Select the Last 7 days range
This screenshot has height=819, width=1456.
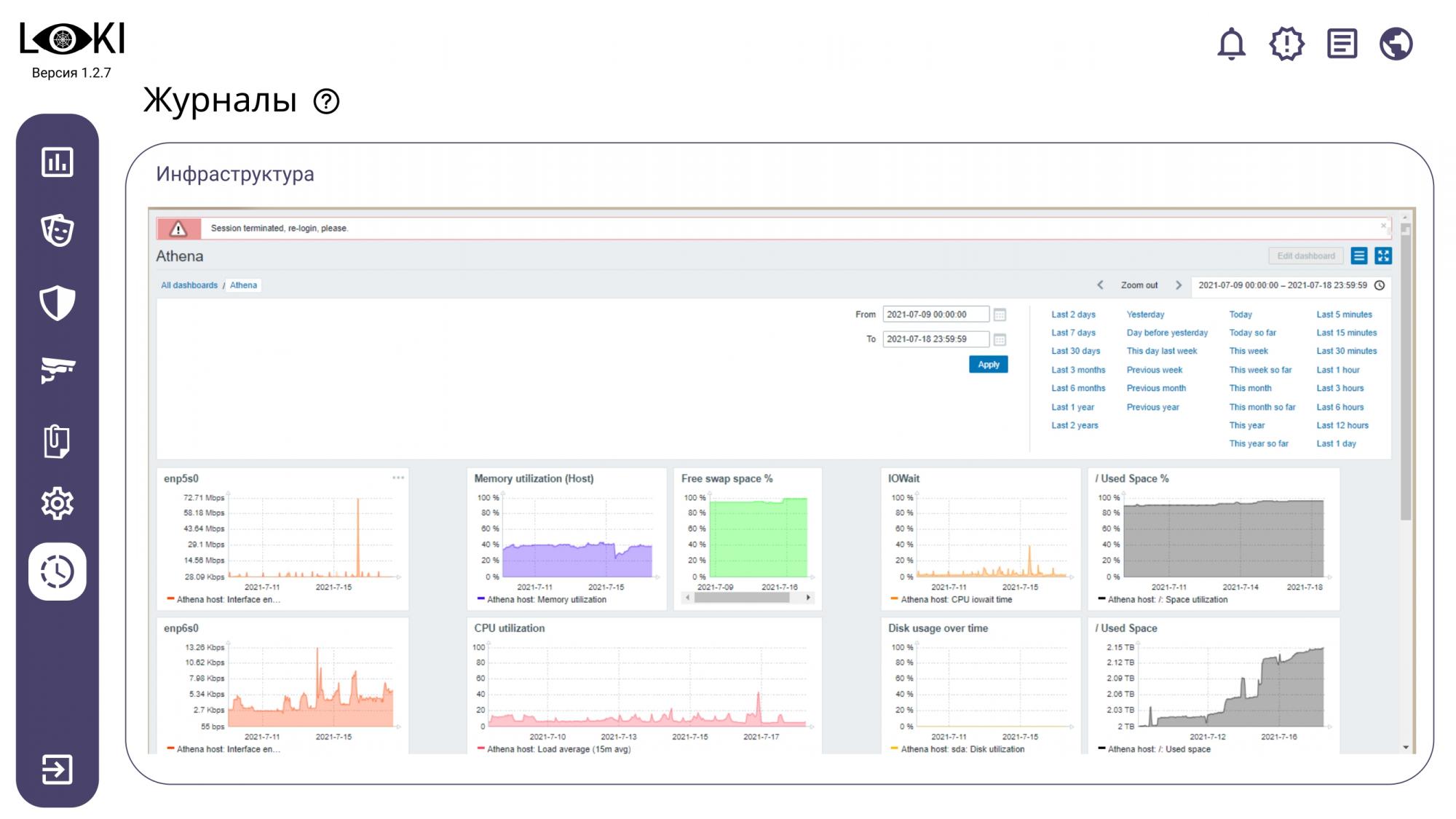pos(1073,333)
